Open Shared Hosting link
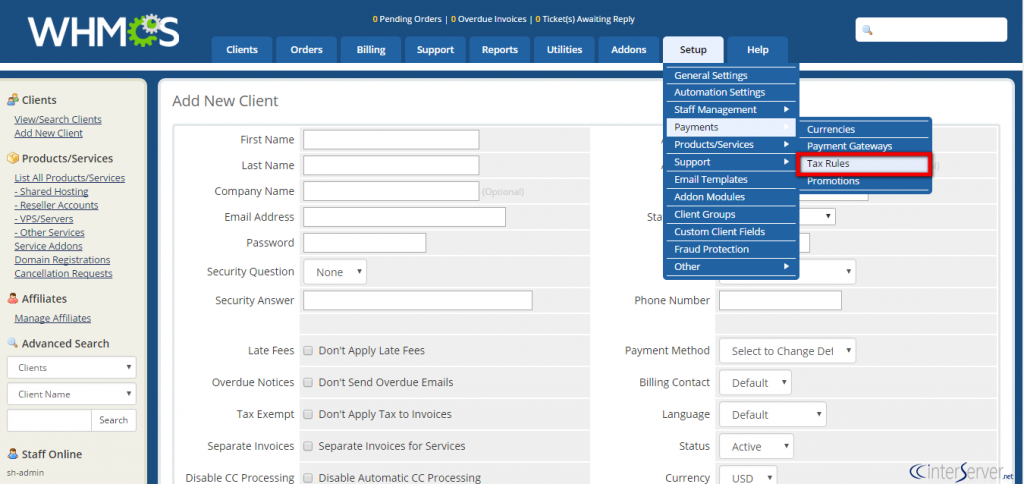Screen dimensions: 1024x484 tap(52, 191)
